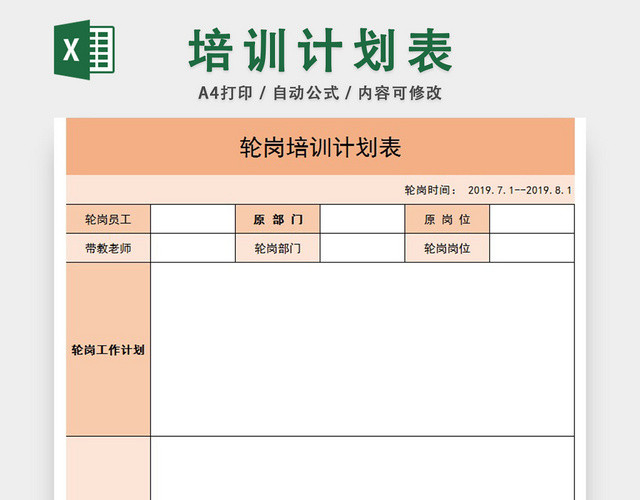Viewport: 640px width, 500px height.
Task: Click the large blank area beside 轮岗工作计划
Action: pyautogui.click(x=362, y=350)
